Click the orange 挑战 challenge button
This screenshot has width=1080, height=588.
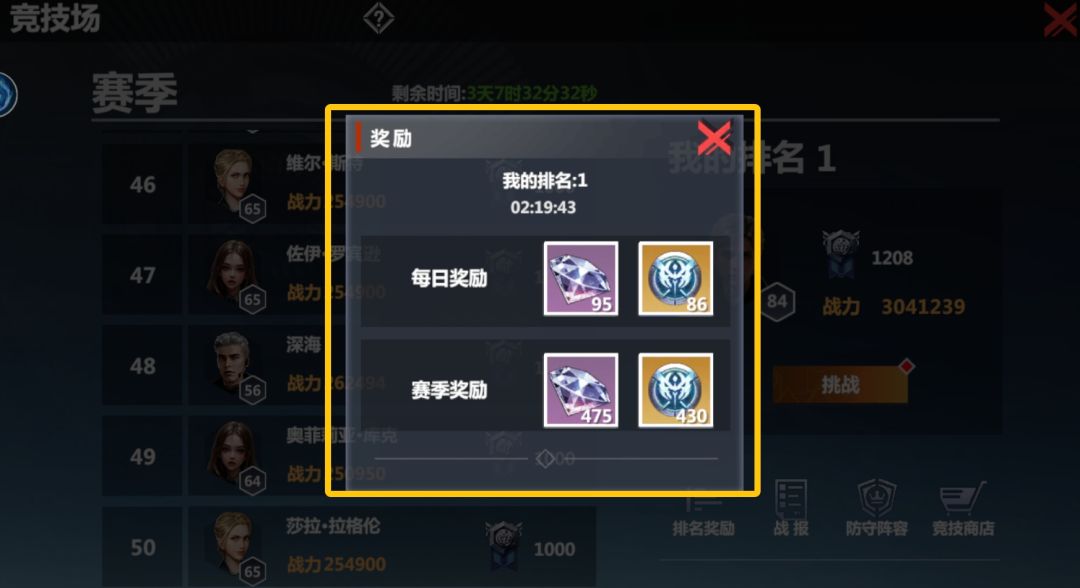coord(840,384)
